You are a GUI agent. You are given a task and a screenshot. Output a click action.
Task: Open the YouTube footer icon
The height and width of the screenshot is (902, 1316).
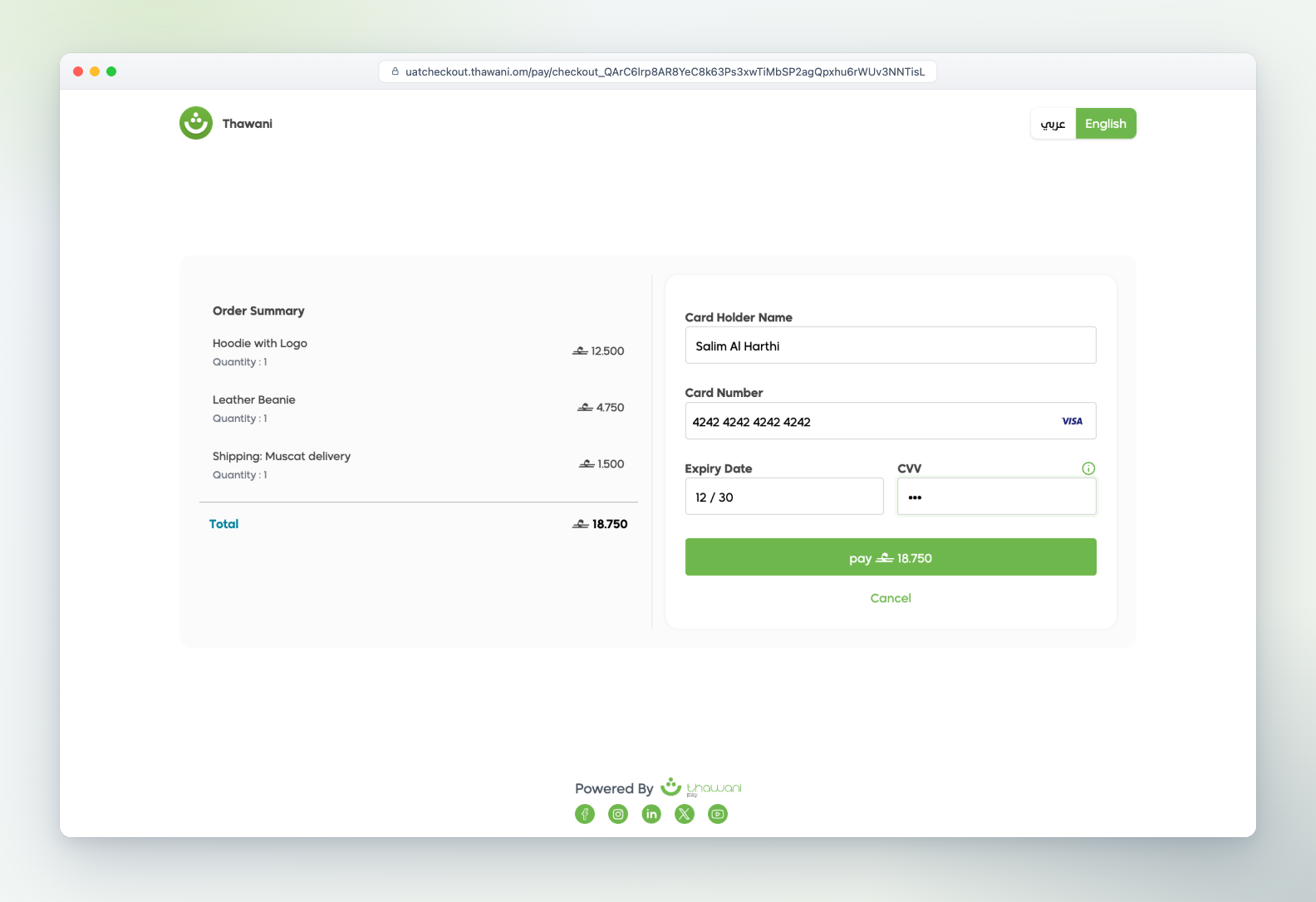coord(718,814)
